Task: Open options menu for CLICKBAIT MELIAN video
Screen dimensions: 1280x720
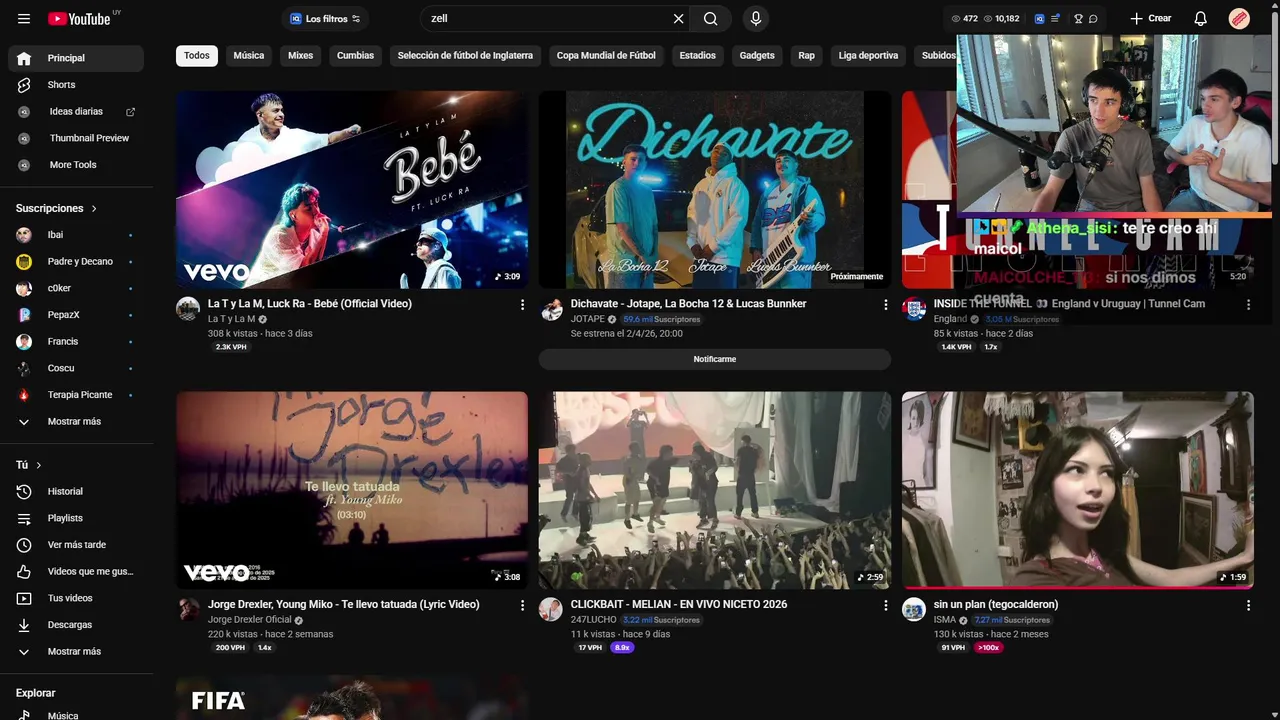Action: [x=885, y=605]
